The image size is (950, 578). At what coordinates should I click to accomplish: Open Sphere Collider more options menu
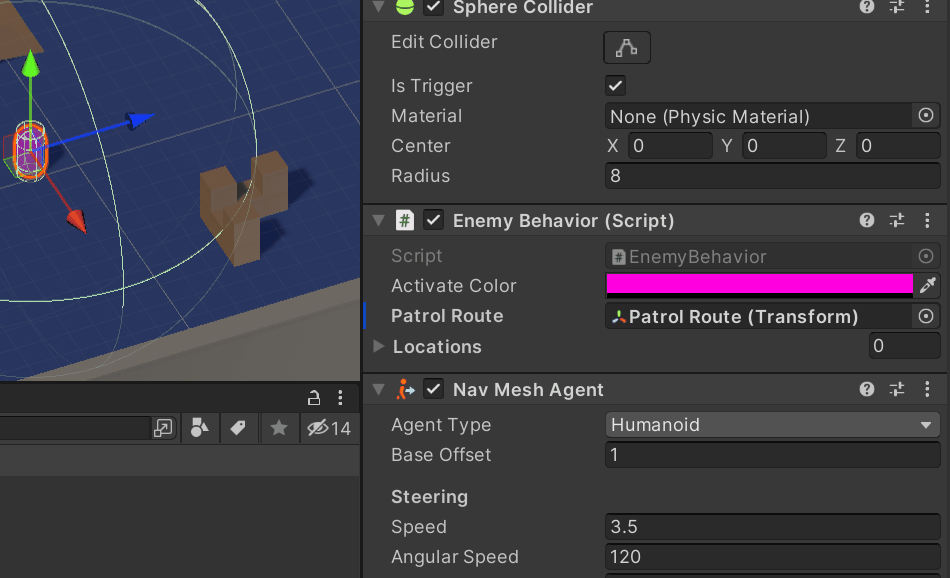[927, 7]
